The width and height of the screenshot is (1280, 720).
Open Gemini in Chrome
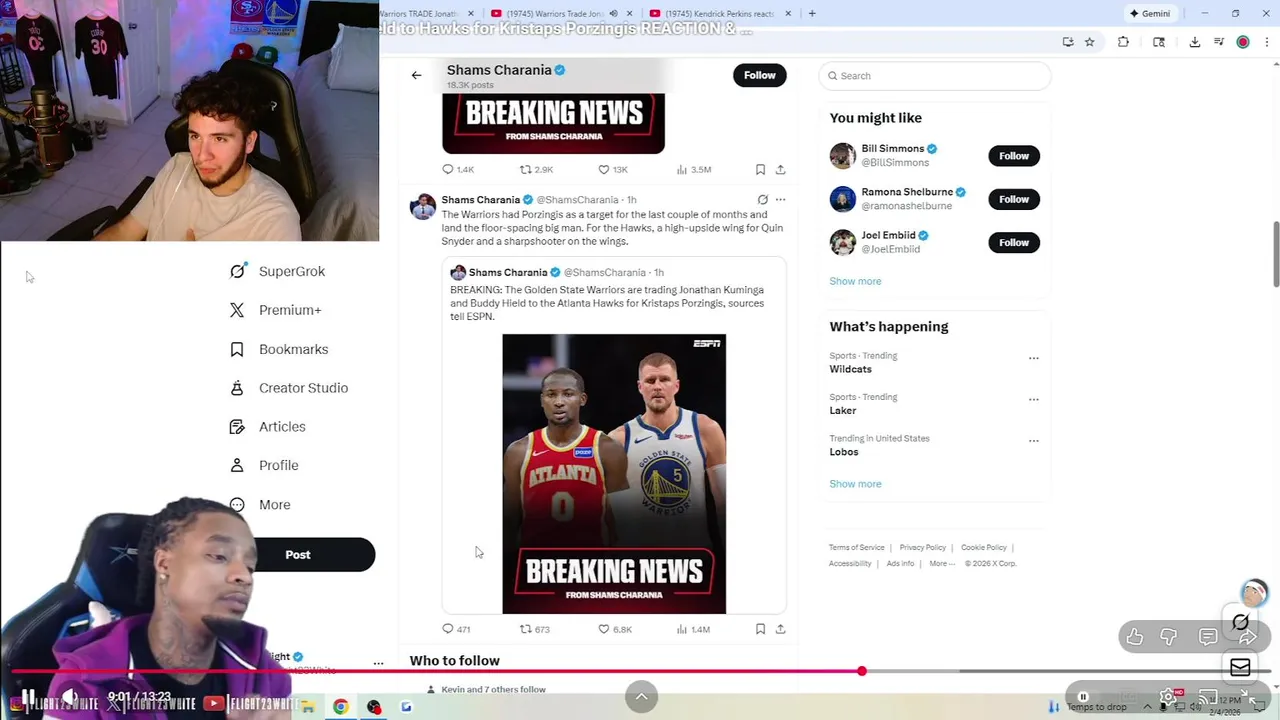[x=1150, y=13]
